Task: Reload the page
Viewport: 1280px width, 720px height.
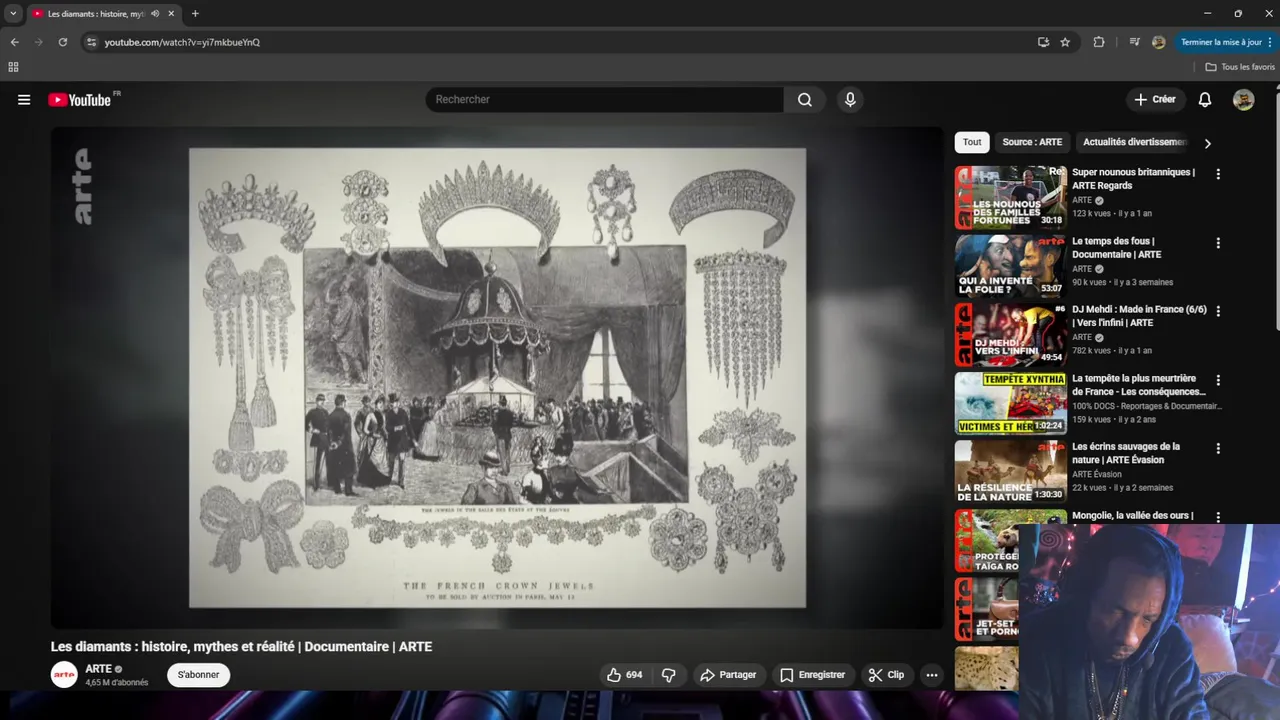Action: click(x=62, y=42)
